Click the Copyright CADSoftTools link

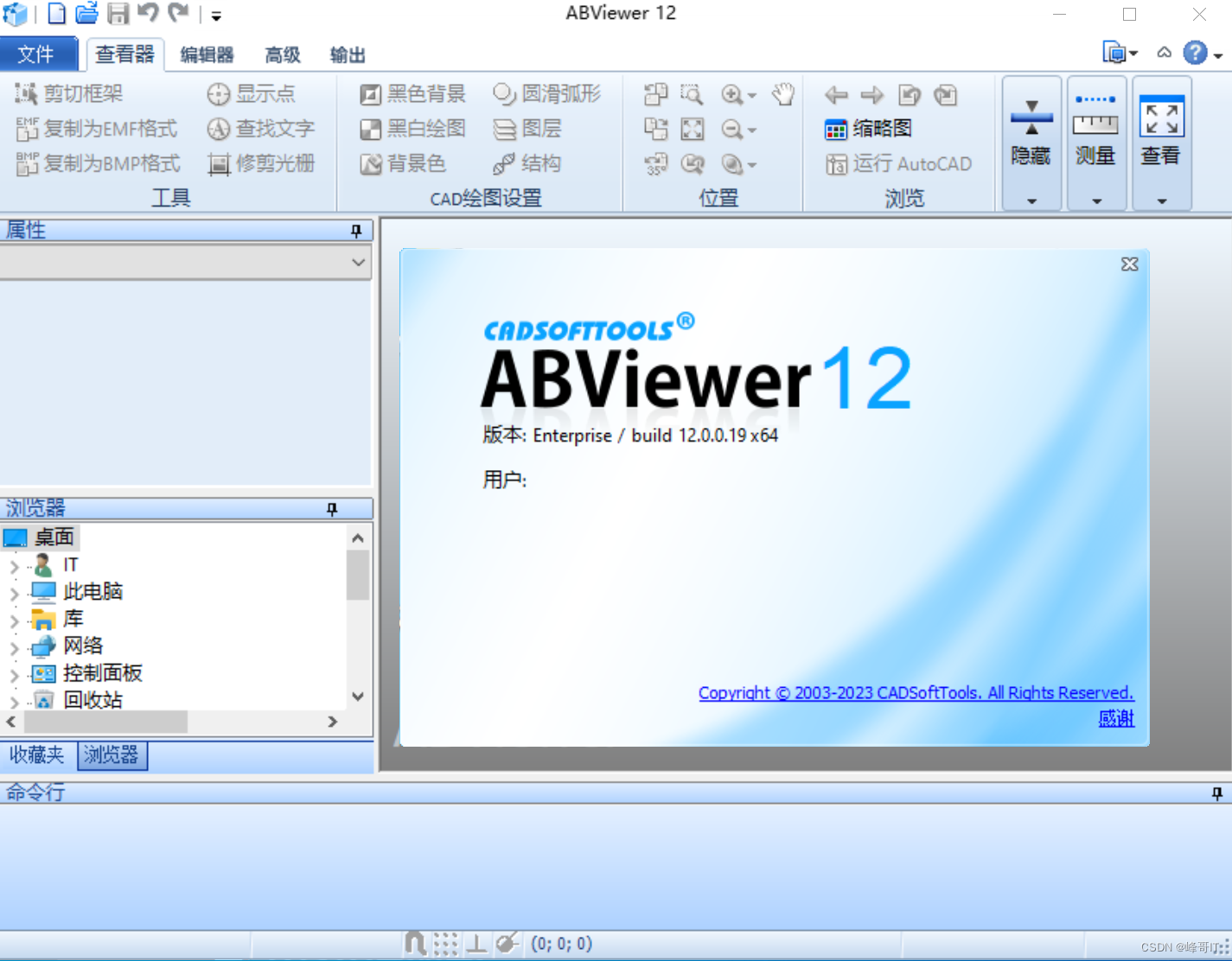(x=916, y=692)
